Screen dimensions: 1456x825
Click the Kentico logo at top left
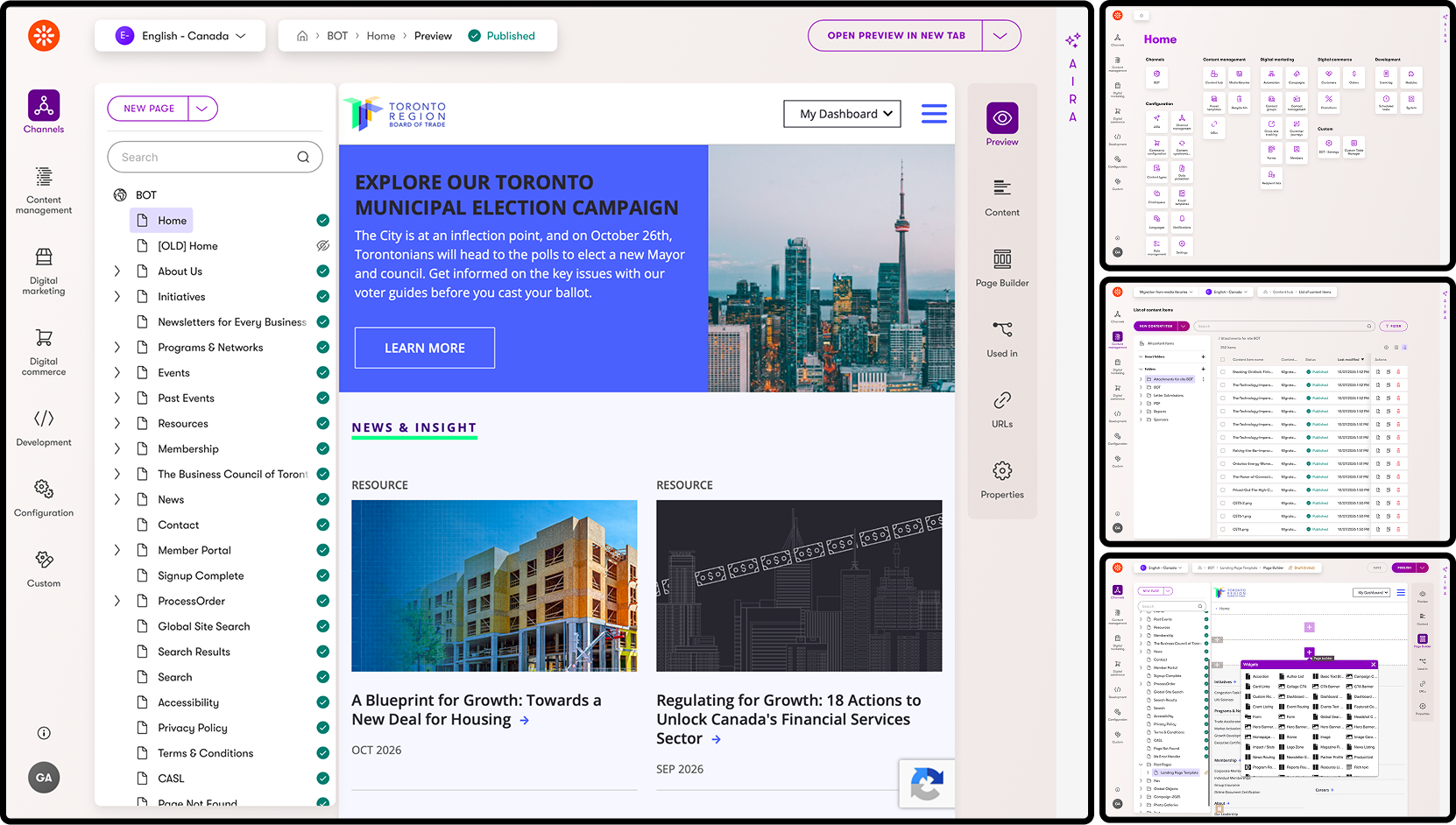pos(44,36)
